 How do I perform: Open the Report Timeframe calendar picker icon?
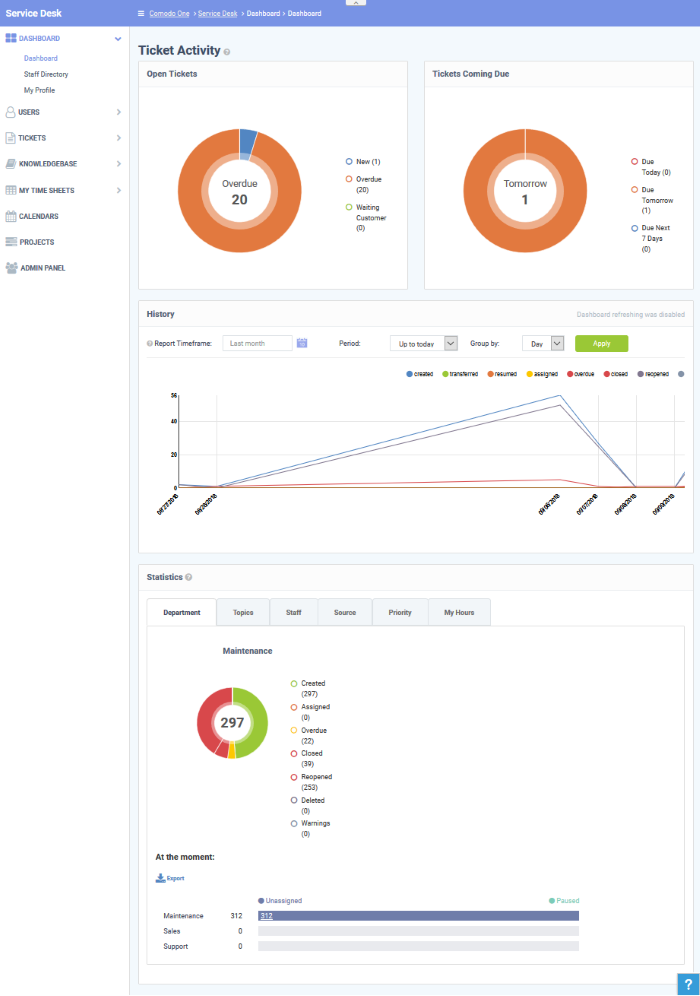tap(302, 343)
